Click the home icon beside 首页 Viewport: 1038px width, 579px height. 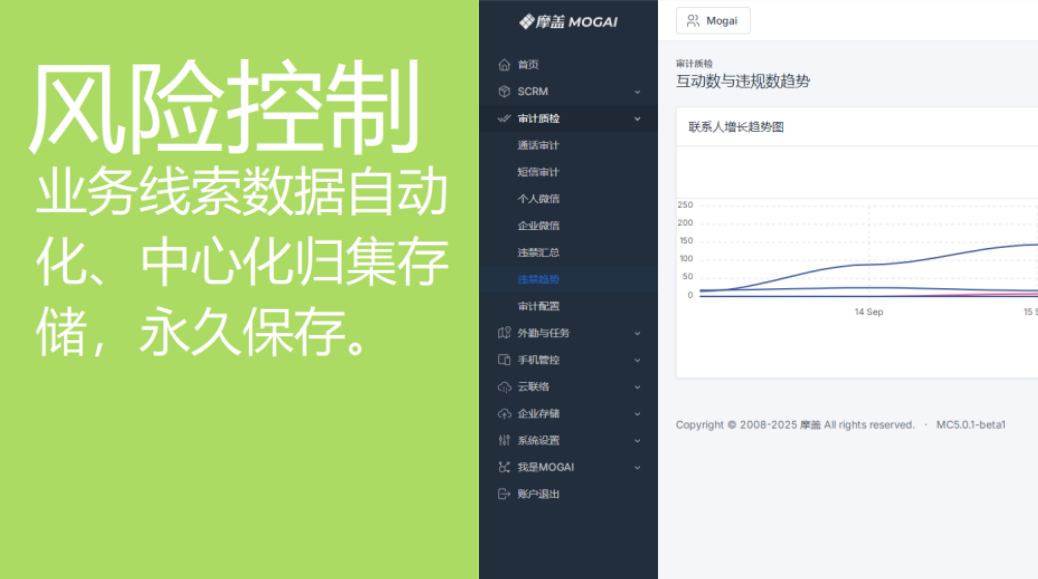coord(504,65)
